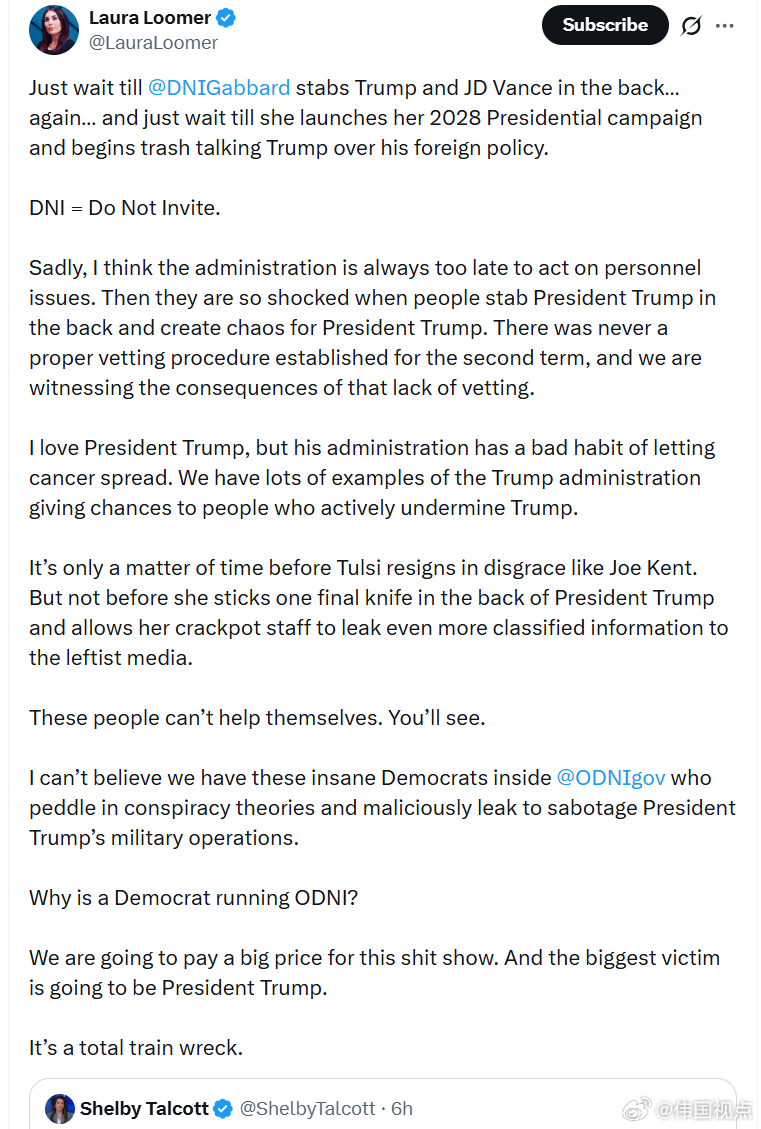
Task: Click the "It's a total train wreck." sentence
Action: tap(136, 1048)
